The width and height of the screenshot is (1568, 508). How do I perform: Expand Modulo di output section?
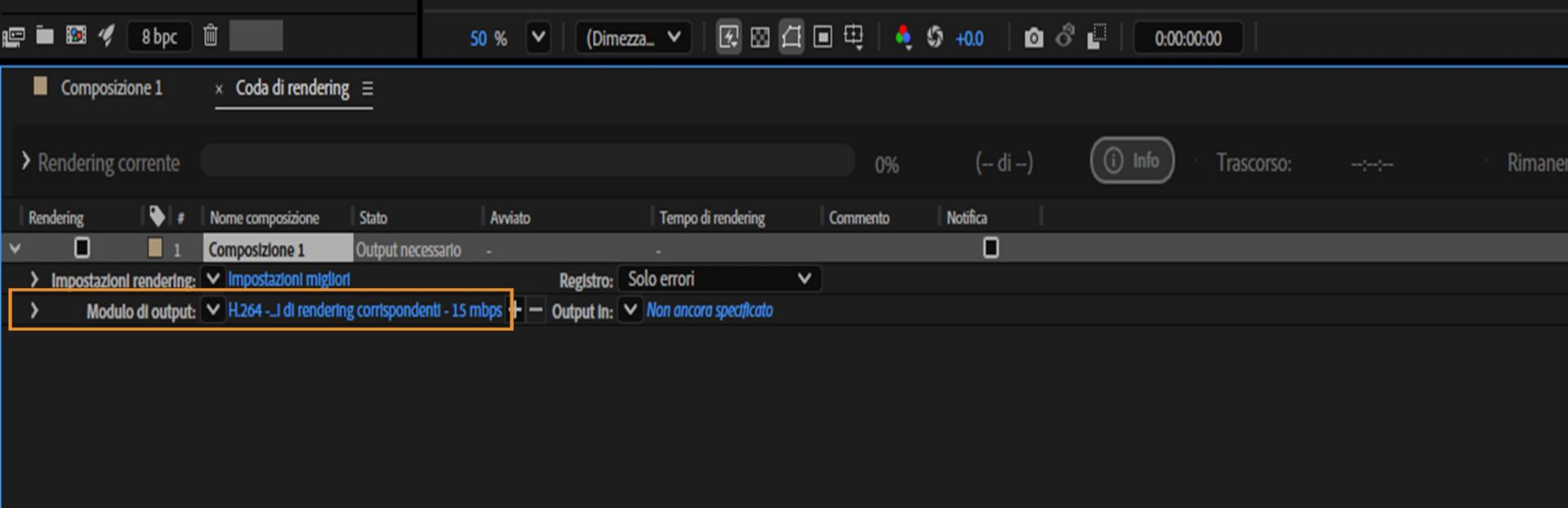pyautogui.click(x=34, y=310)
